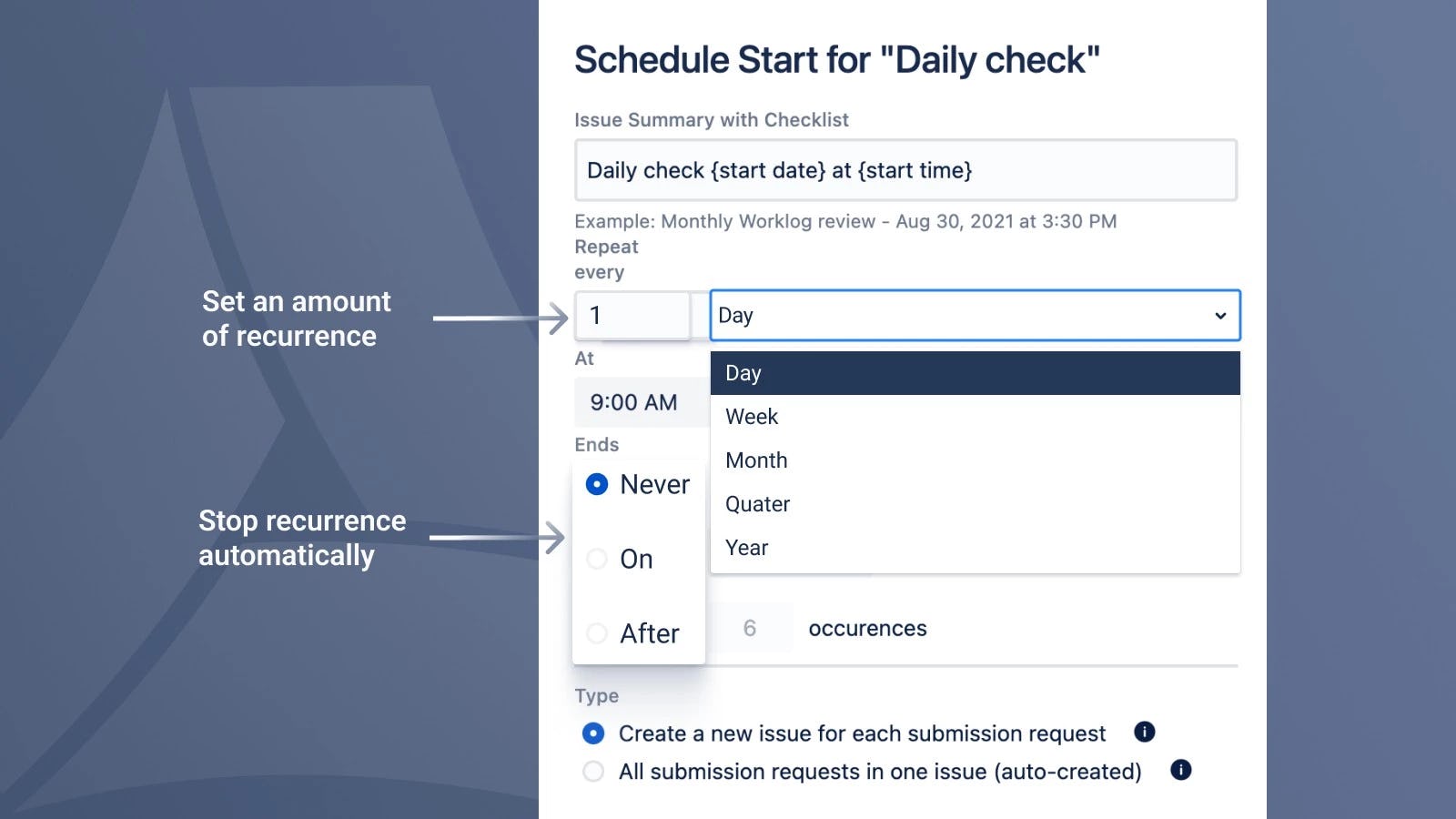This screenshot has width=1456, height=819.
Task: Click the "Ends" section label
Action: point(596,445)
